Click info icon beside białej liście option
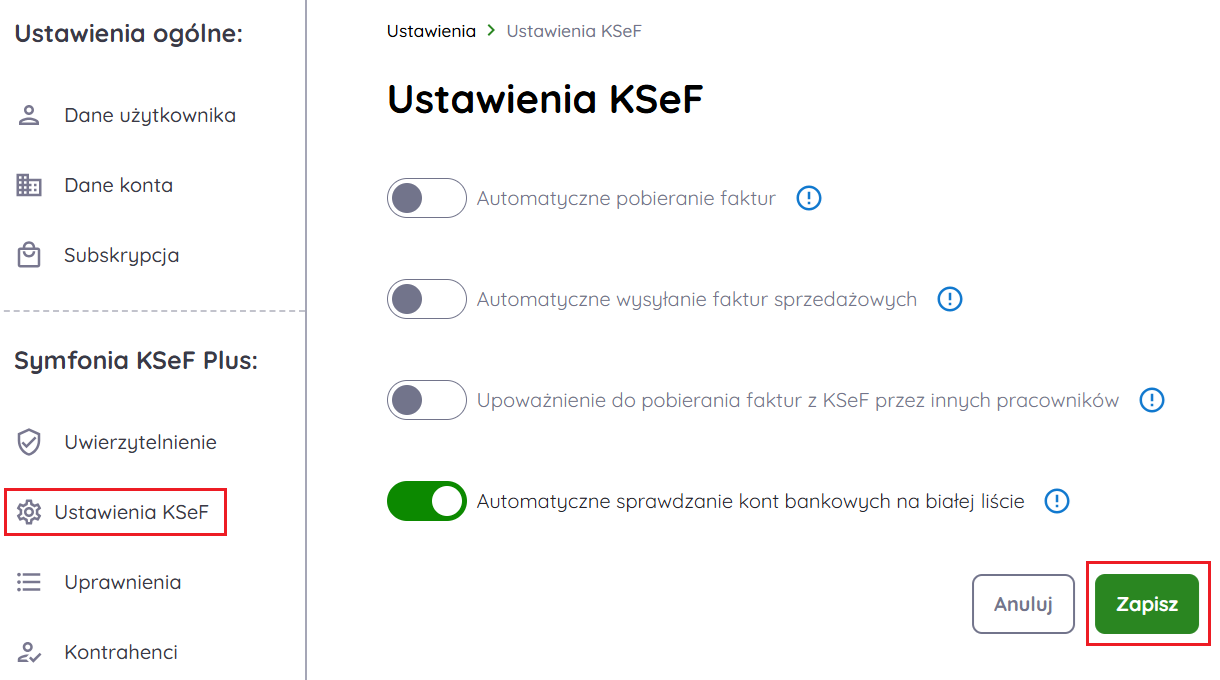This screenshot has height=680, width=1220. pyautogui.click(x=1056, y=501)
